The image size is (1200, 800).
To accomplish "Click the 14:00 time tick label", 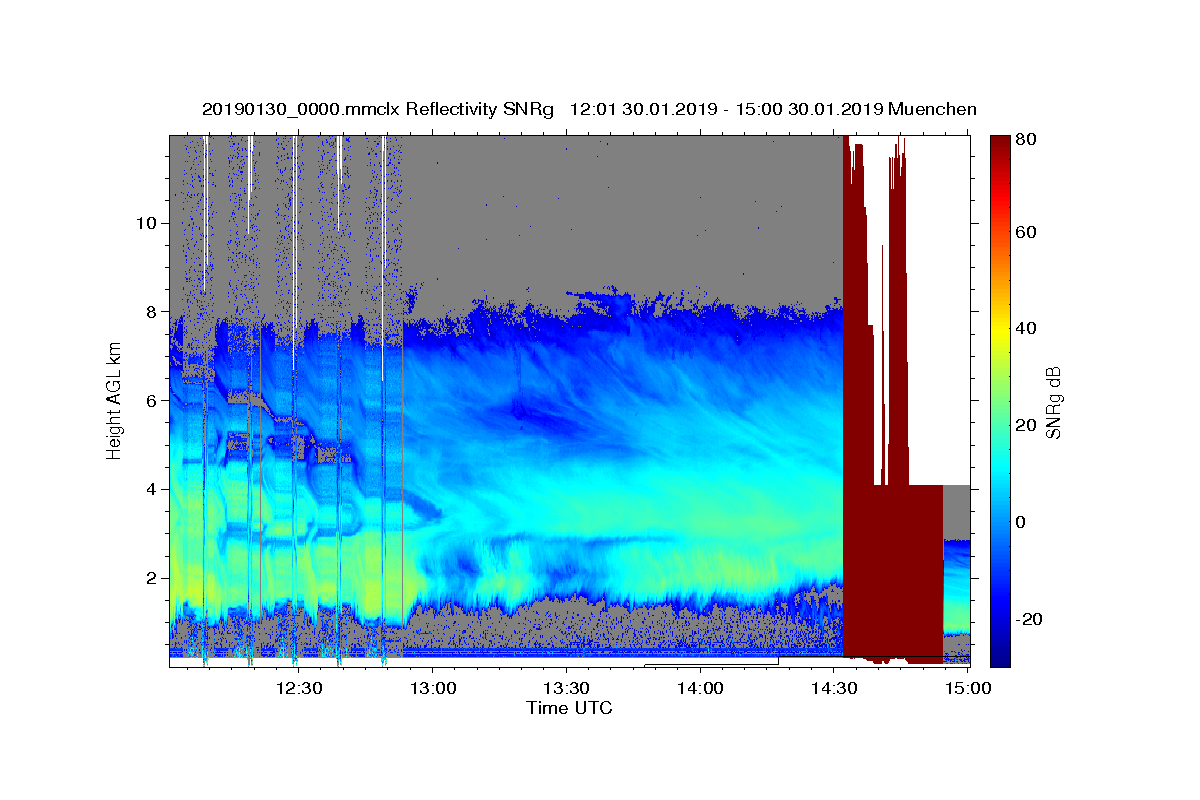I will (700, 688).
